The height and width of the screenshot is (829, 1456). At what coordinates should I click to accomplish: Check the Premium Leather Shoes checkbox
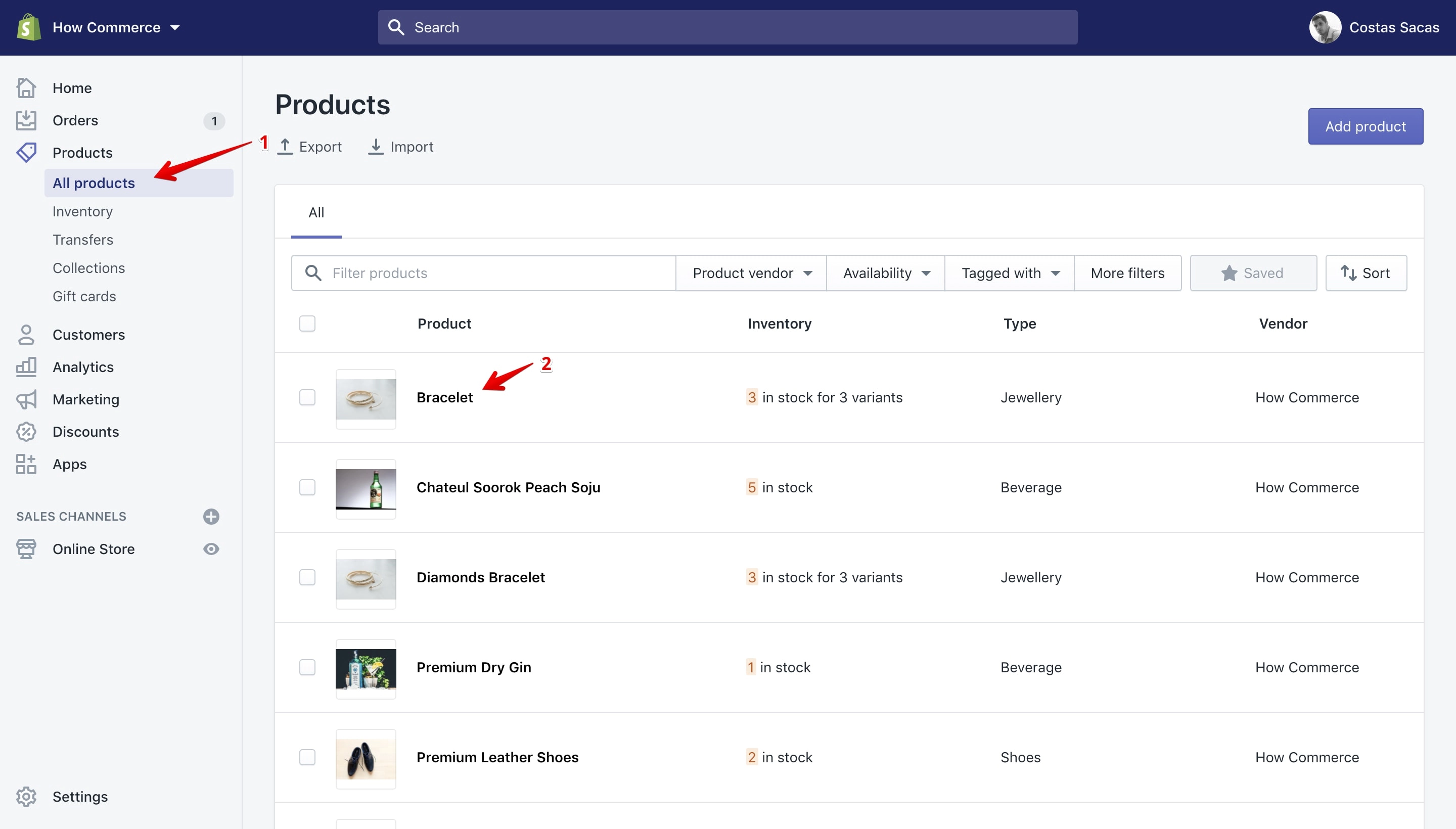pos(307,757)
